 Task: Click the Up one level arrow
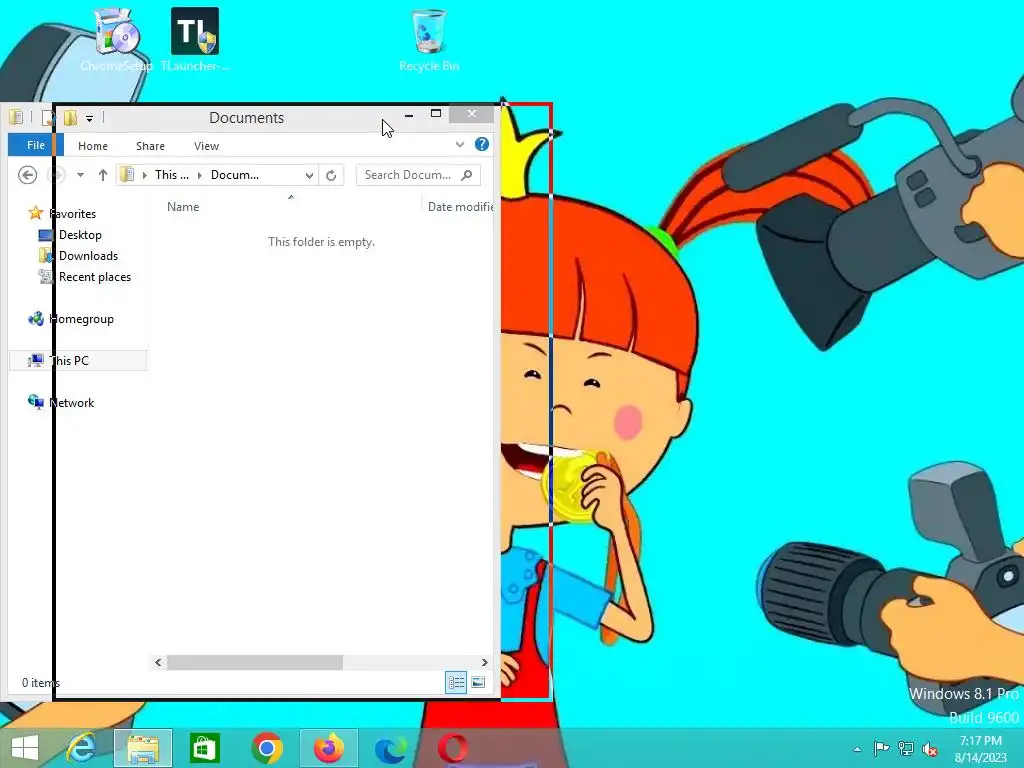103,175
